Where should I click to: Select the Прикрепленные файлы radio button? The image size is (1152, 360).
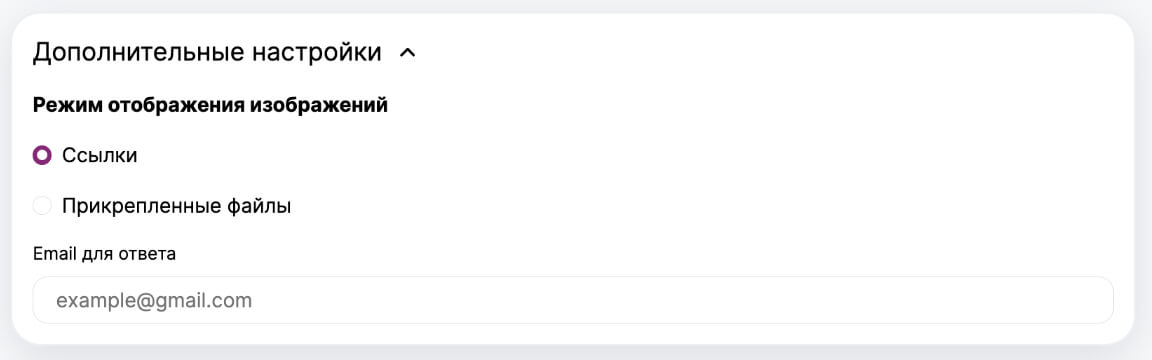[x=43, y=206]
